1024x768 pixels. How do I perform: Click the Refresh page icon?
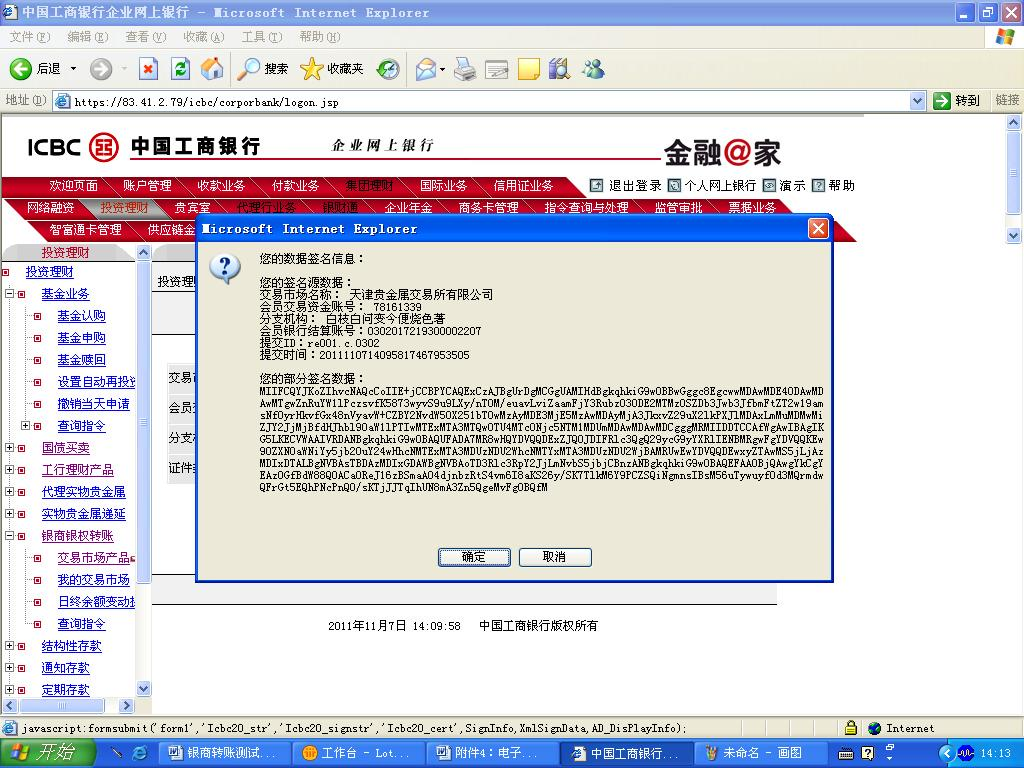tap(180, 69)
